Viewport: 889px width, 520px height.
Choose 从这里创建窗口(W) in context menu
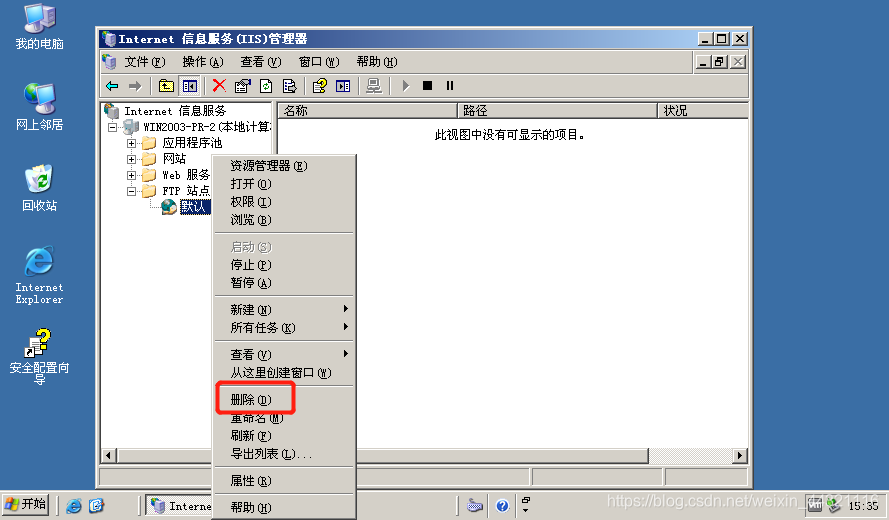[284, 373]
